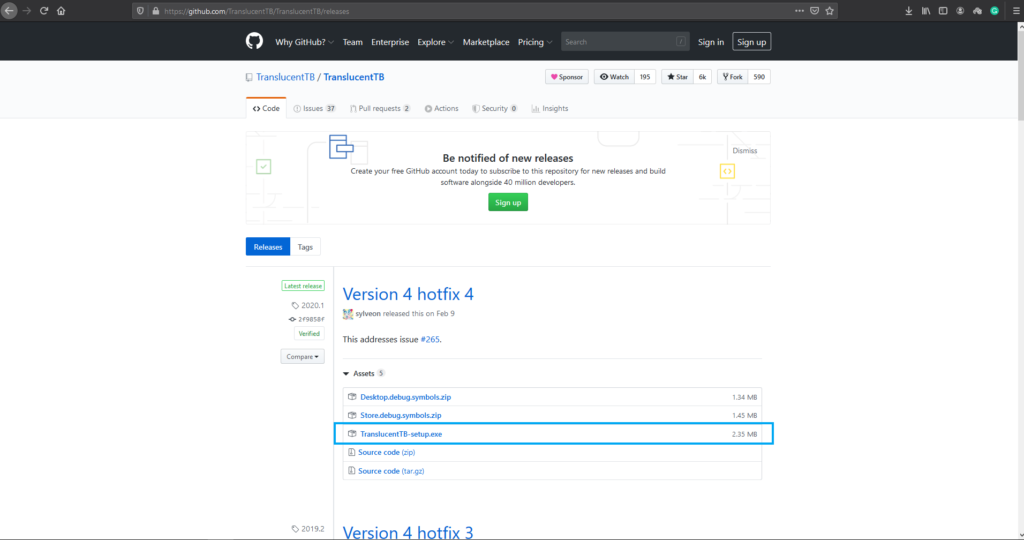Screen dimensions: 1024x540
Task: Reload the page with browser refresh icon
Action: 44,11
